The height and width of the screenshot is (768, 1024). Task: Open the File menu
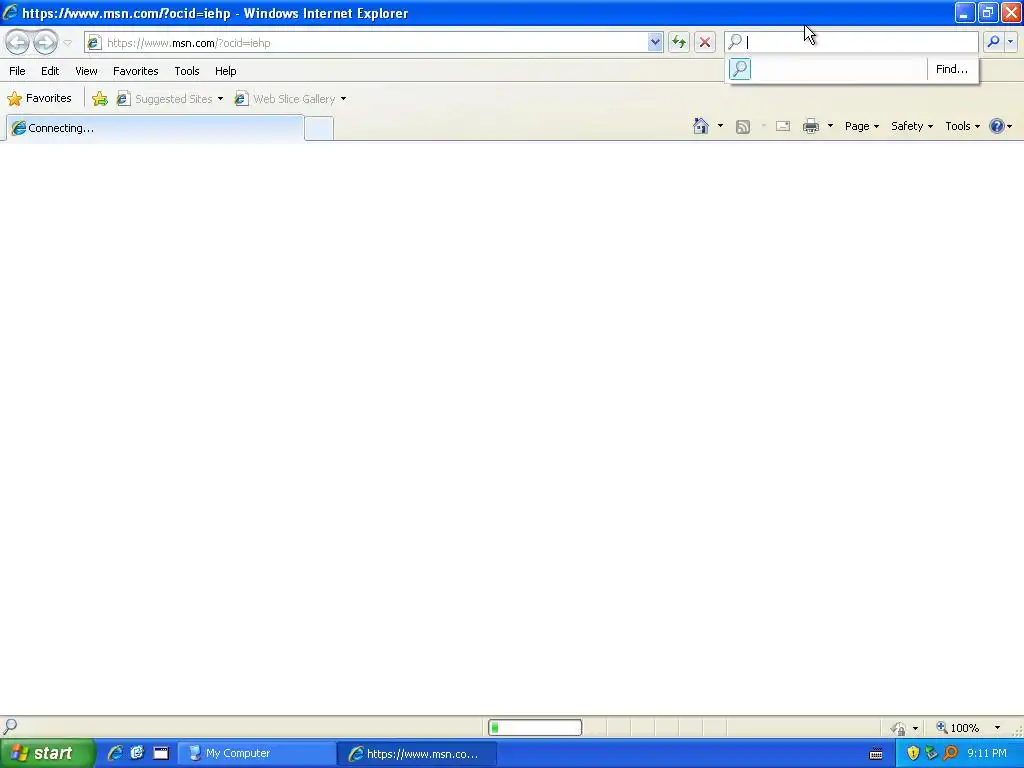click(x=18, y=71)
